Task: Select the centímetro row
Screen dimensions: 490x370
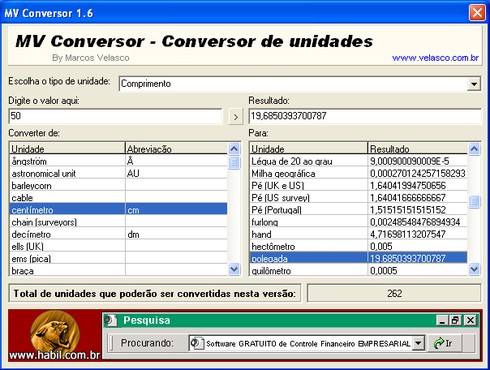Action: tap(118, 210)
